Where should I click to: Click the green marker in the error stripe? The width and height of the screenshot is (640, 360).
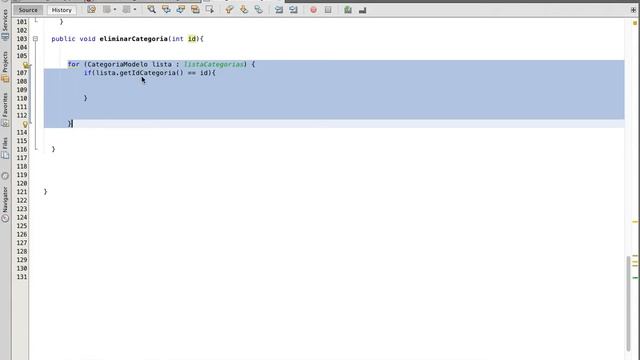pyautogui.click(x=635, y=278)
